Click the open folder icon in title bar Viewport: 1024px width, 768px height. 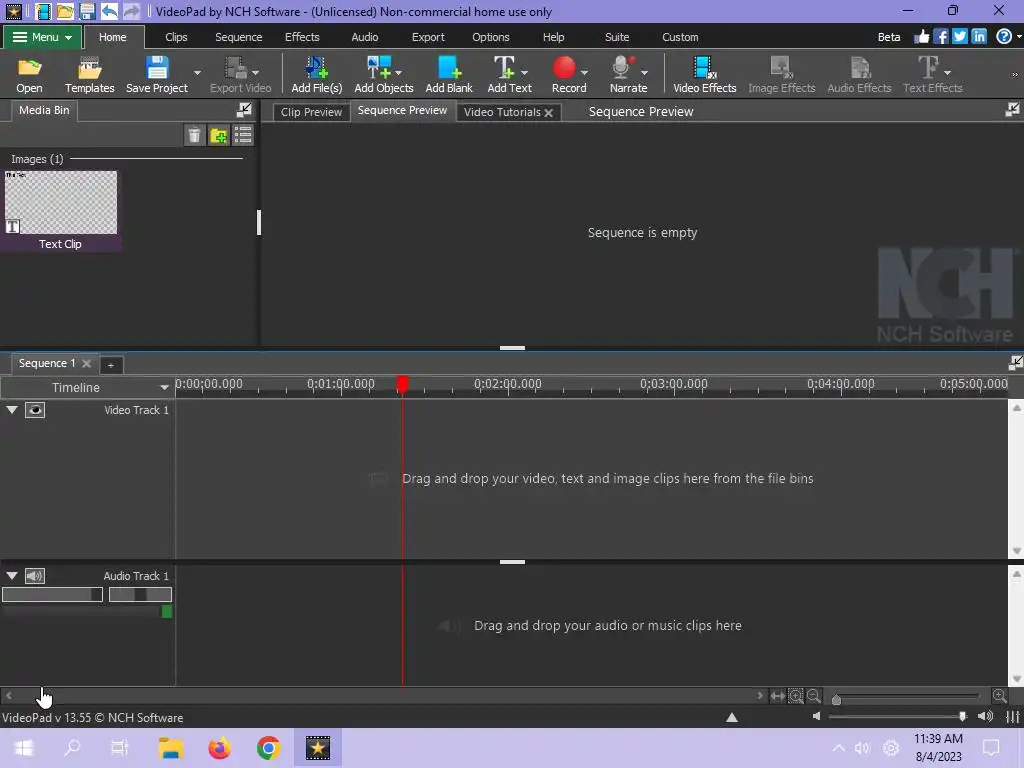click(x=65, y=11)
